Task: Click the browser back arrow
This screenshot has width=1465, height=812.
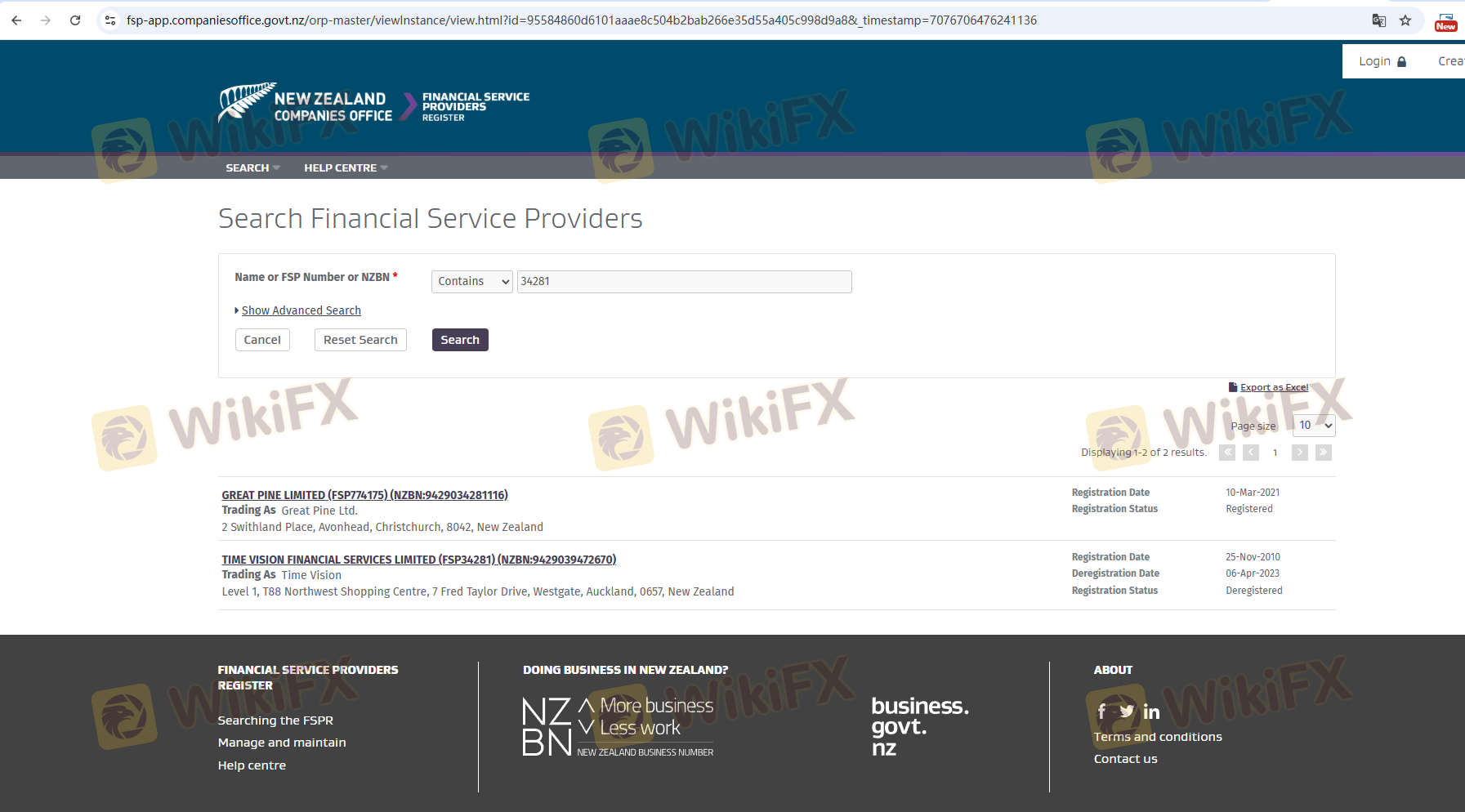Action: click(x=16, y=20)
